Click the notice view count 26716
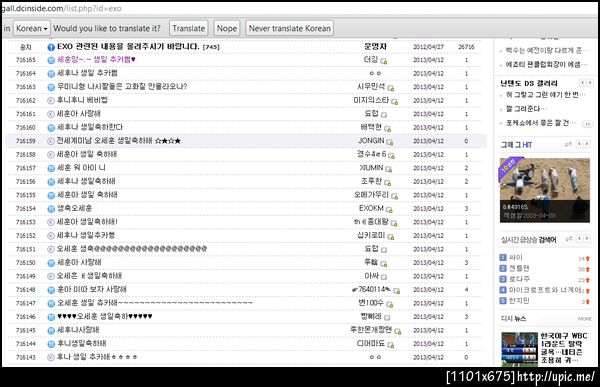The image size is (600, 387). [x=466, y=47]
